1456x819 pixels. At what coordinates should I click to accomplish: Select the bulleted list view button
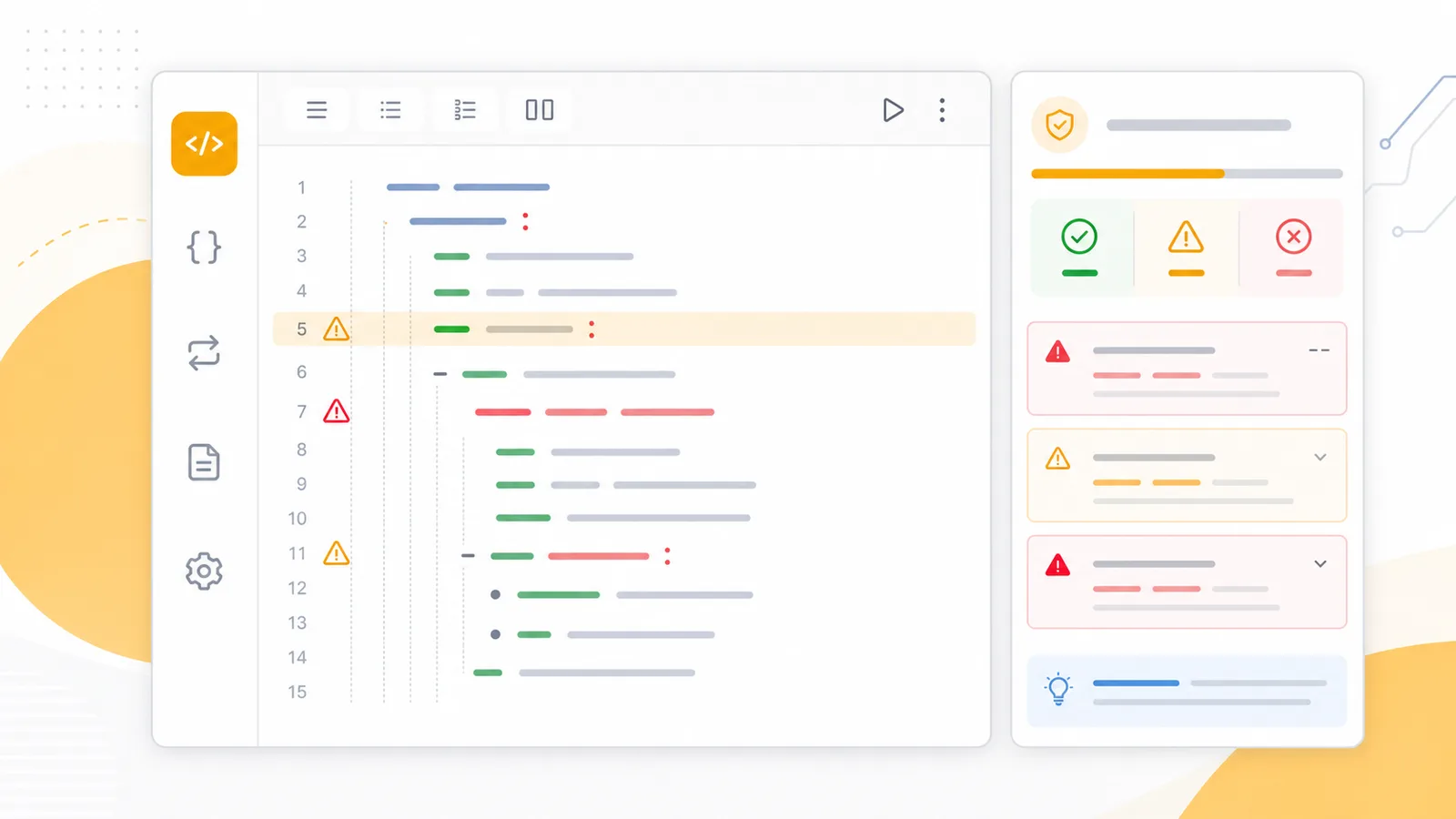(x=390, y=110)
